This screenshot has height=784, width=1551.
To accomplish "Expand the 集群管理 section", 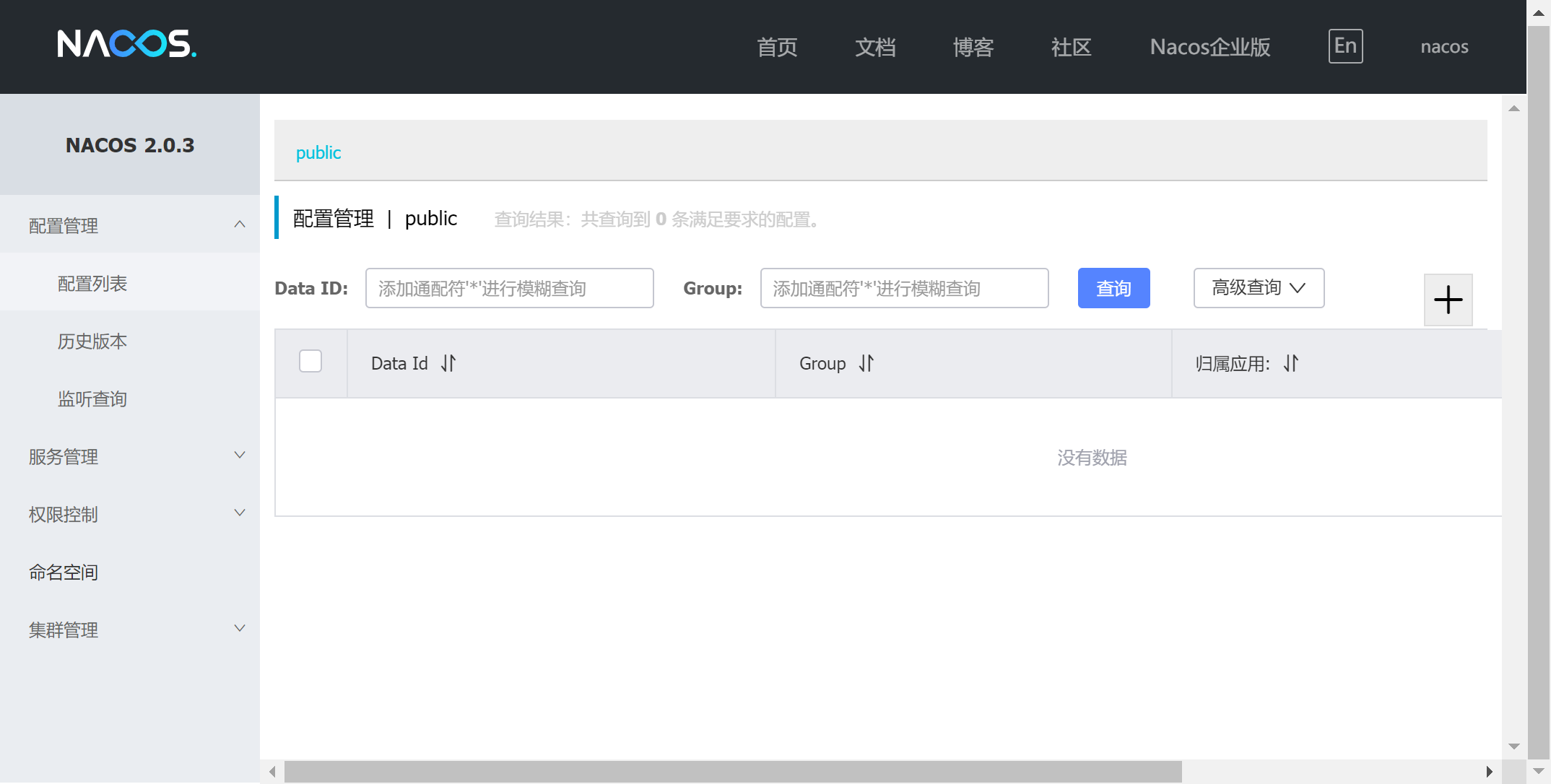I will pos(130,630).
